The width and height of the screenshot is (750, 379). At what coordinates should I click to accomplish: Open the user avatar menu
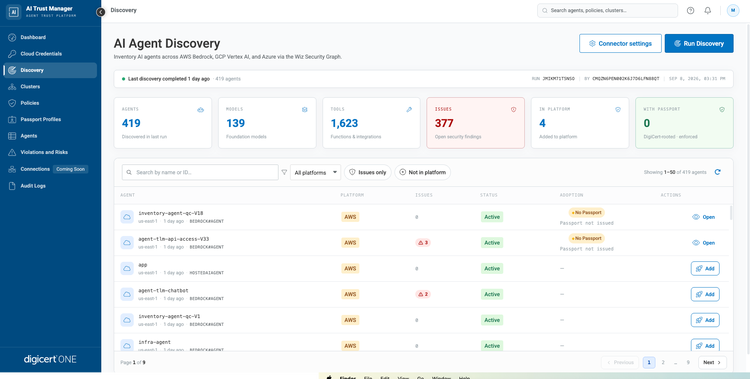click(x=733, y=11)
